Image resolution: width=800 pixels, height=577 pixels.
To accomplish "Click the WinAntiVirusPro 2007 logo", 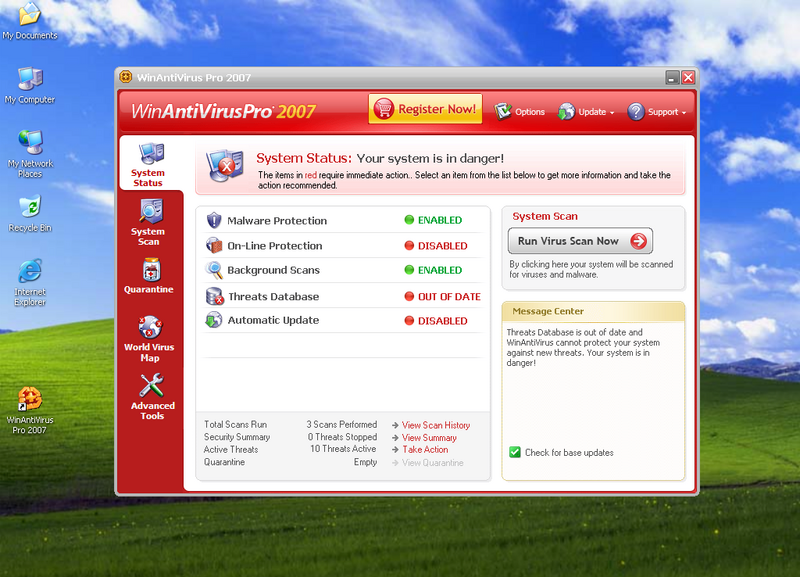I will [223, 111].
